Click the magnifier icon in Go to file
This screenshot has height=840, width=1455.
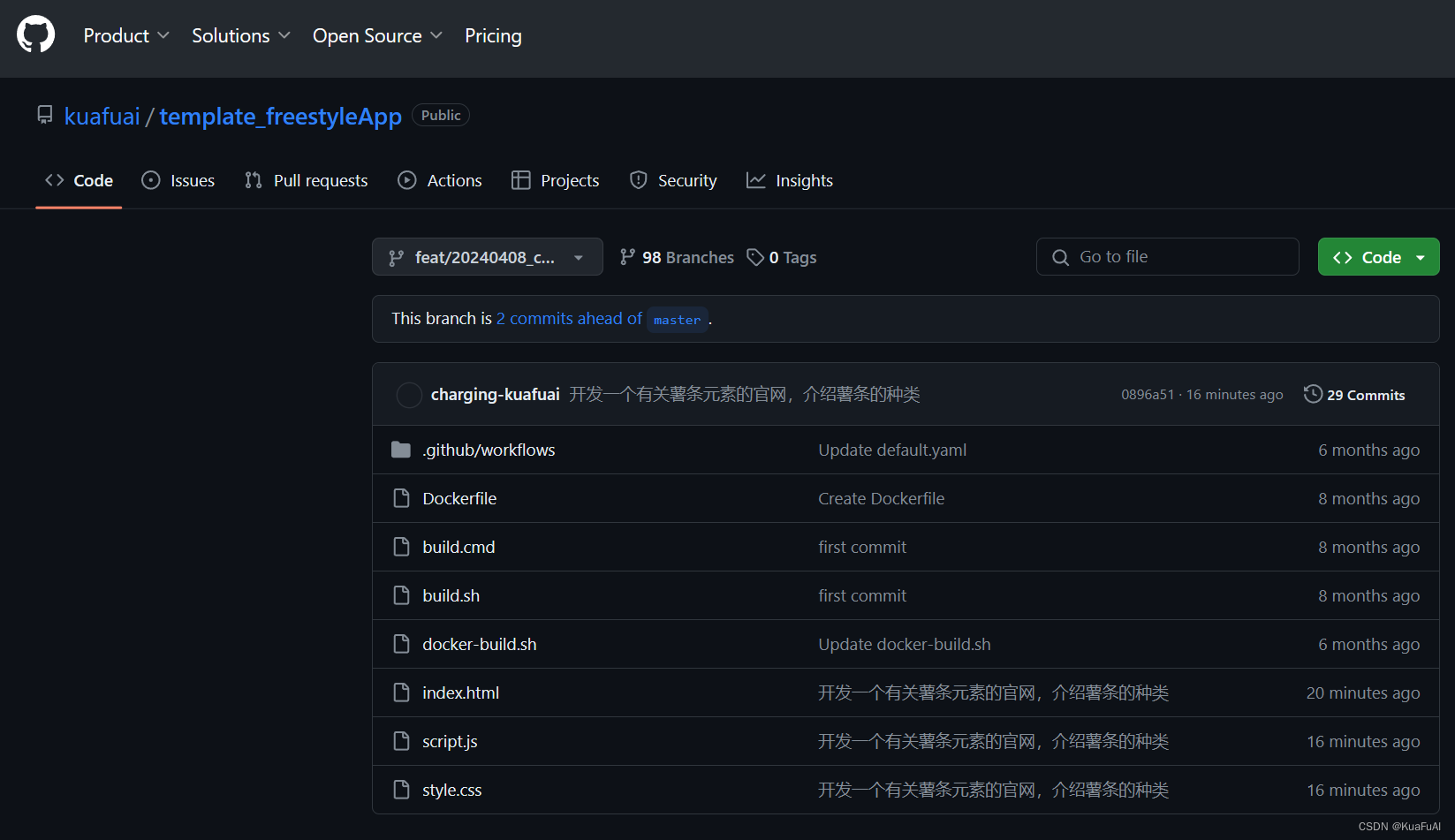(x=1061, y=257)
